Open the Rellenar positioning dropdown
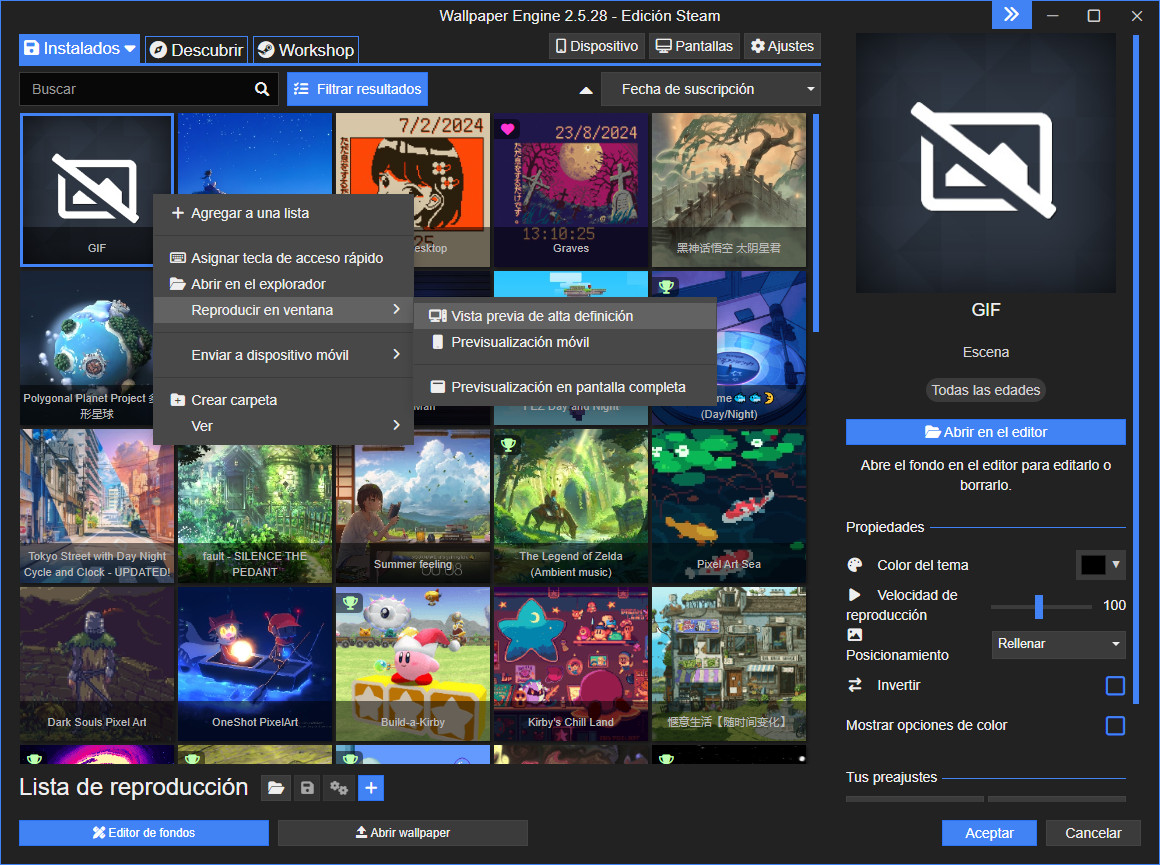The height and width of the screenshot is (865, 1160). click(x=1058, y=644)
